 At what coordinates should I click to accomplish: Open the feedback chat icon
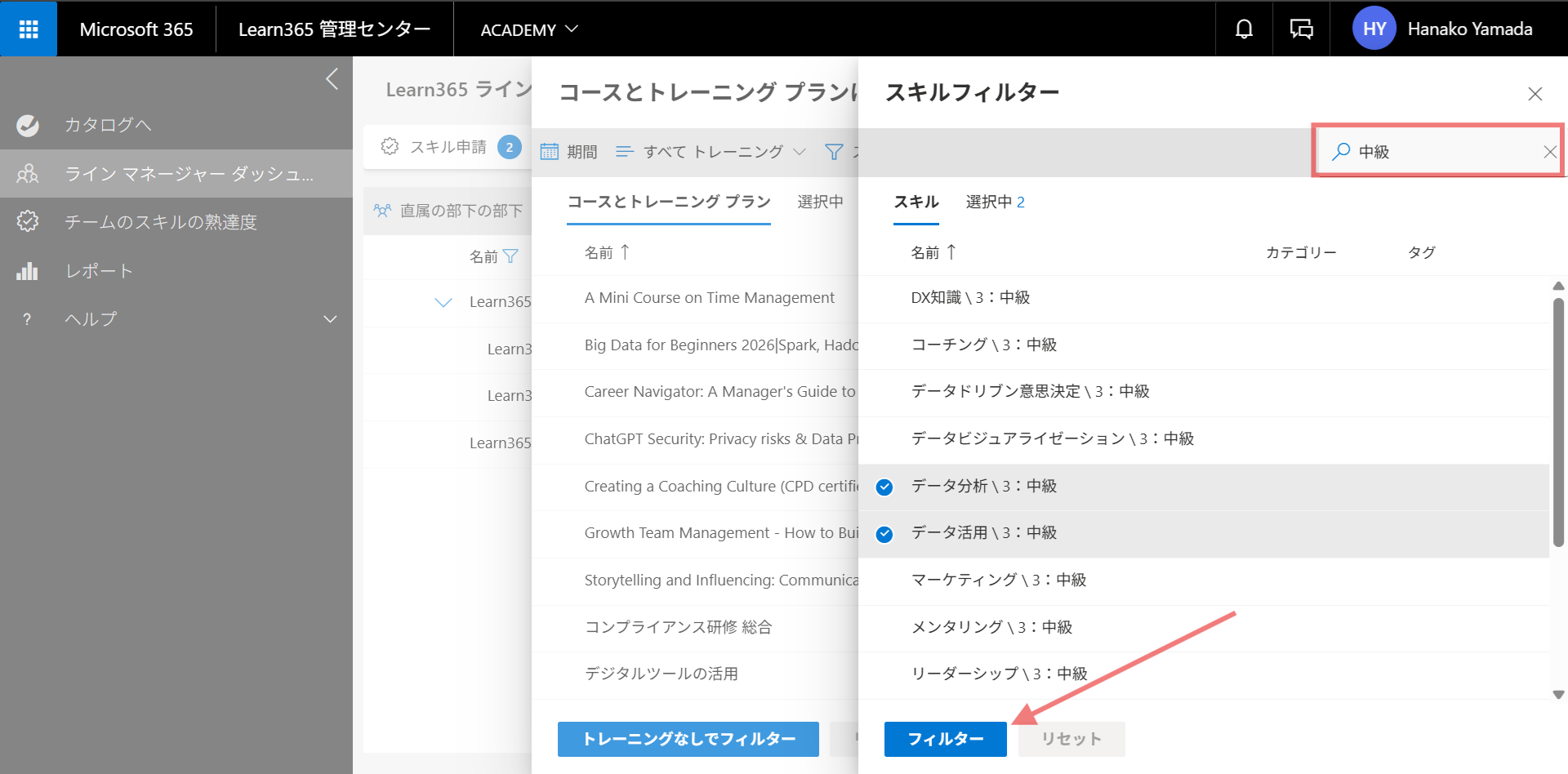(1301, 29)
